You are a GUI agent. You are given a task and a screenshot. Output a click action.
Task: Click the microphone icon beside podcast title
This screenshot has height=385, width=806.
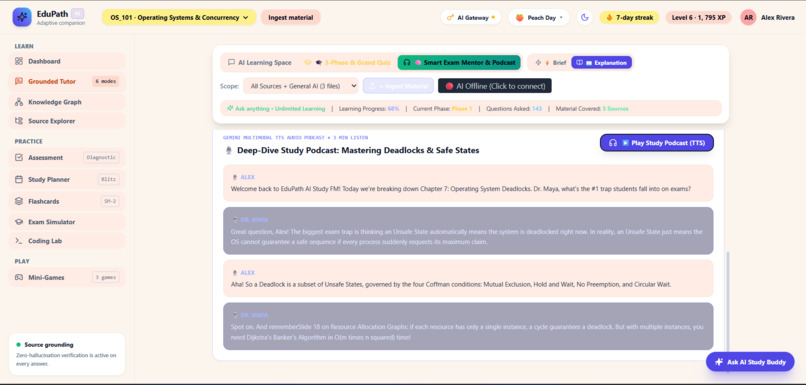[x=229, y=151]
